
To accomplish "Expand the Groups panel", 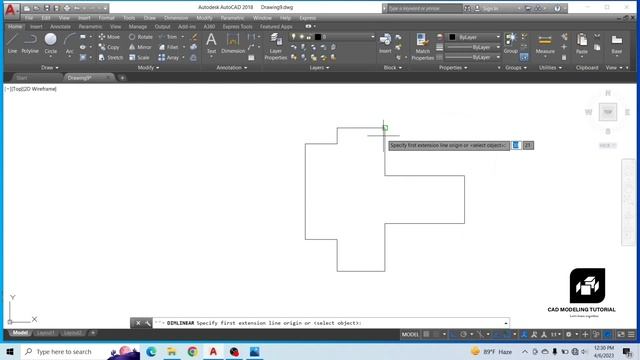I will tap(516, 68).
